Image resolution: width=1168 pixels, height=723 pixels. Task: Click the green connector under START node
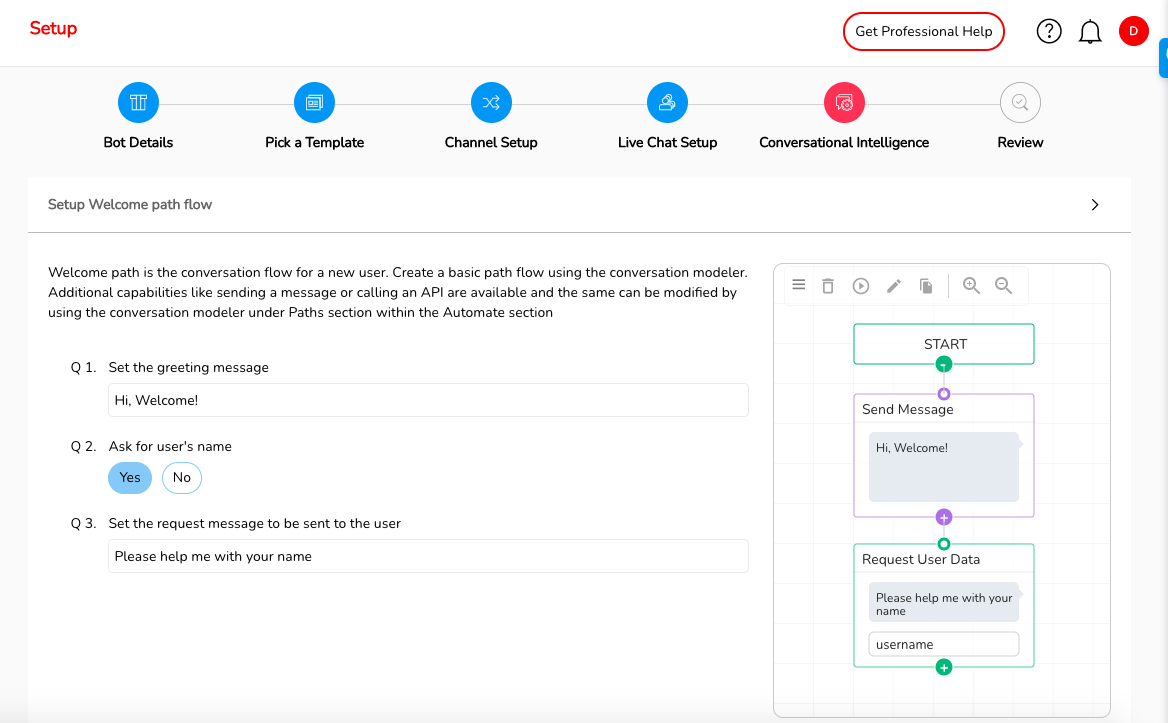(x=944, y=365)
